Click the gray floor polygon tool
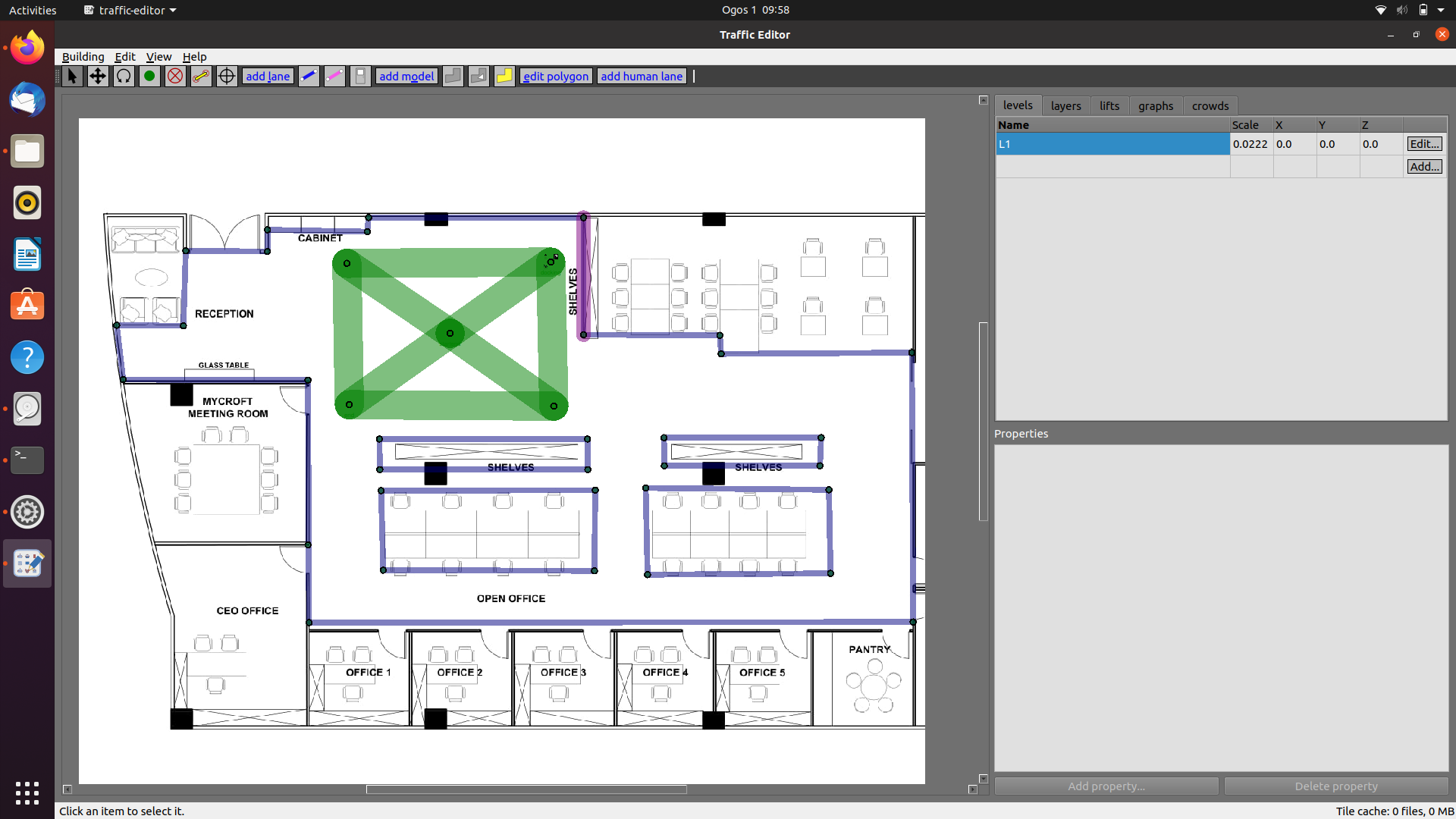Screen dimensions: 1456x819 (x=453, y=76)
